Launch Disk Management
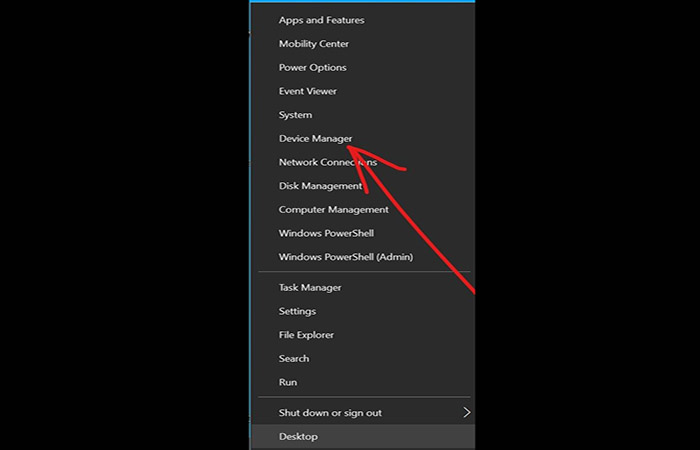The width and height of the screenshot is (700, 450). 362,186
